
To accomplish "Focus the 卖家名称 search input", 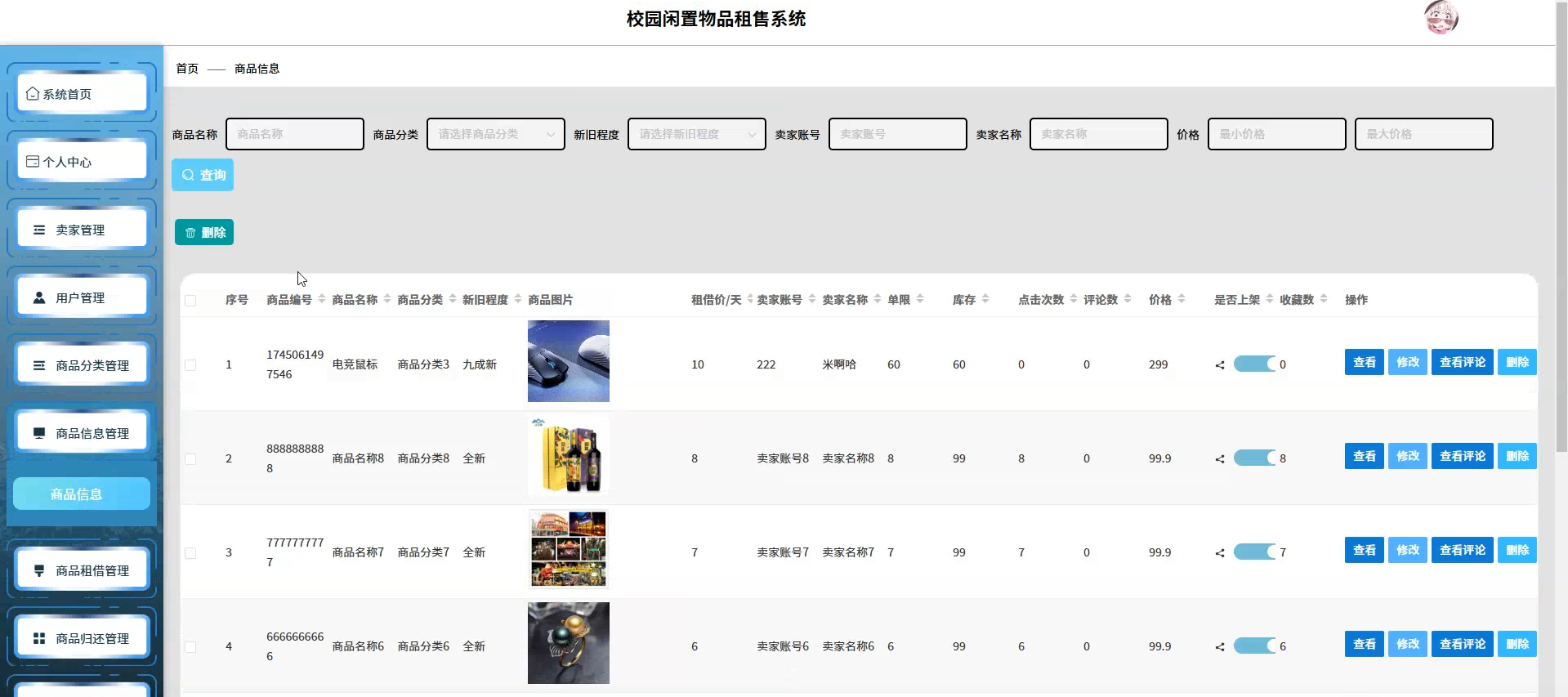I will click(1099, 134).
